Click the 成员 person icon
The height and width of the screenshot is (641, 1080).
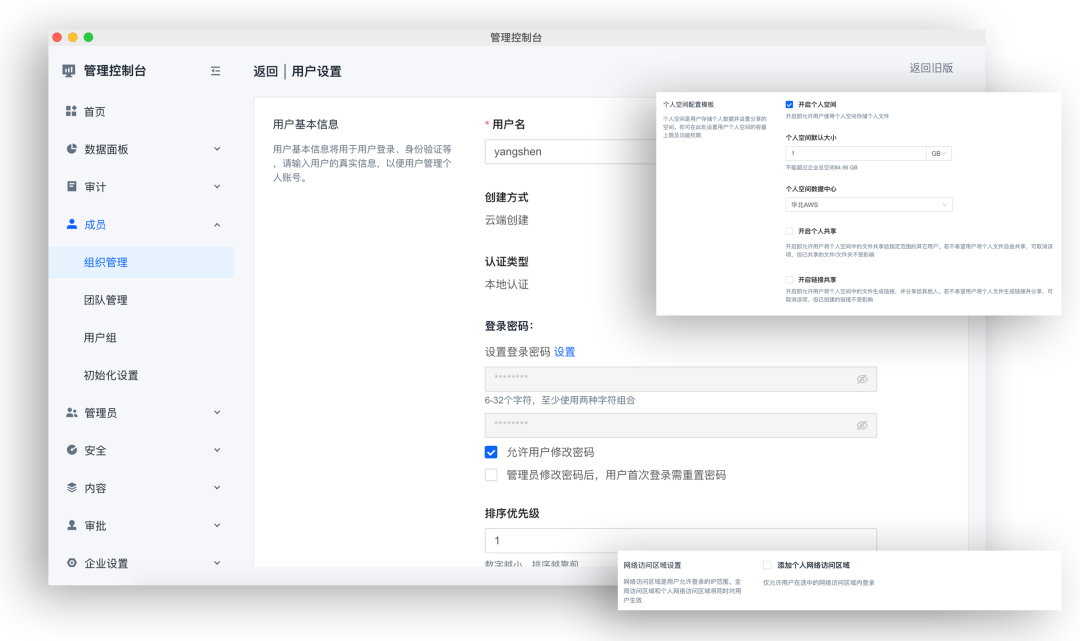(x=72, y=224)
